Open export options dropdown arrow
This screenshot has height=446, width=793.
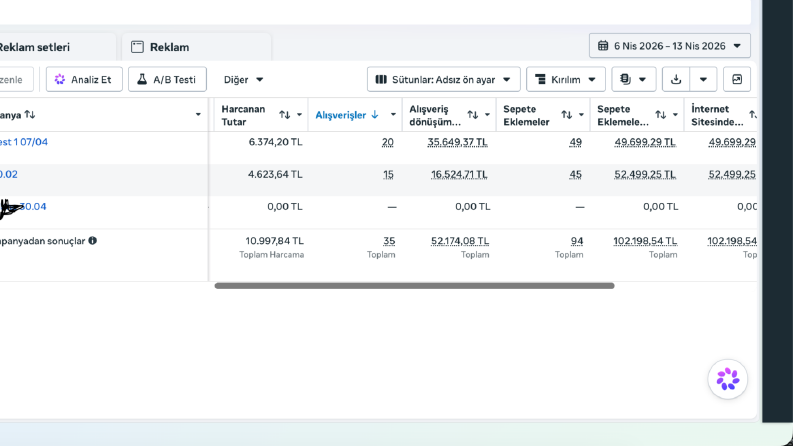pyautogui.click(x=703, y=79)
